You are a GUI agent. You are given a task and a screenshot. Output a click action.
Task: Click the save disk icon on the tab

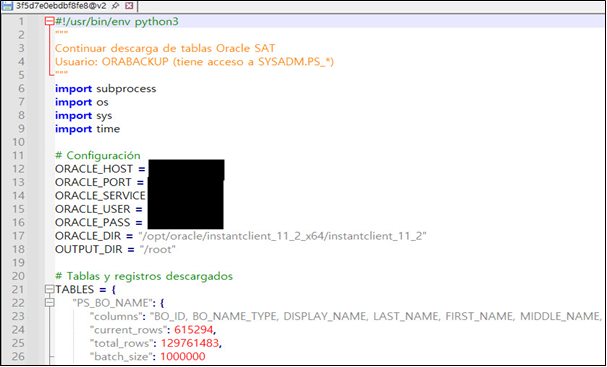(x=8, y=5)
